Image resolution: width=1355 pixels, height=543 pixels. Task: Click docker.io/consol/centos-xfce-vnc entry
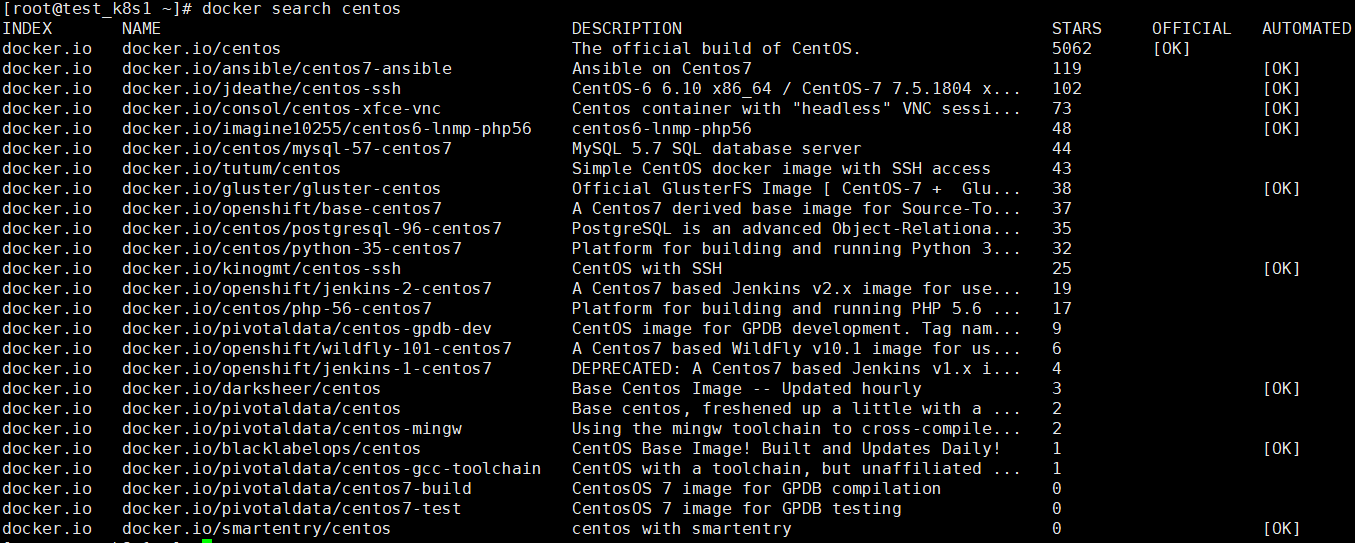(281, 109)
